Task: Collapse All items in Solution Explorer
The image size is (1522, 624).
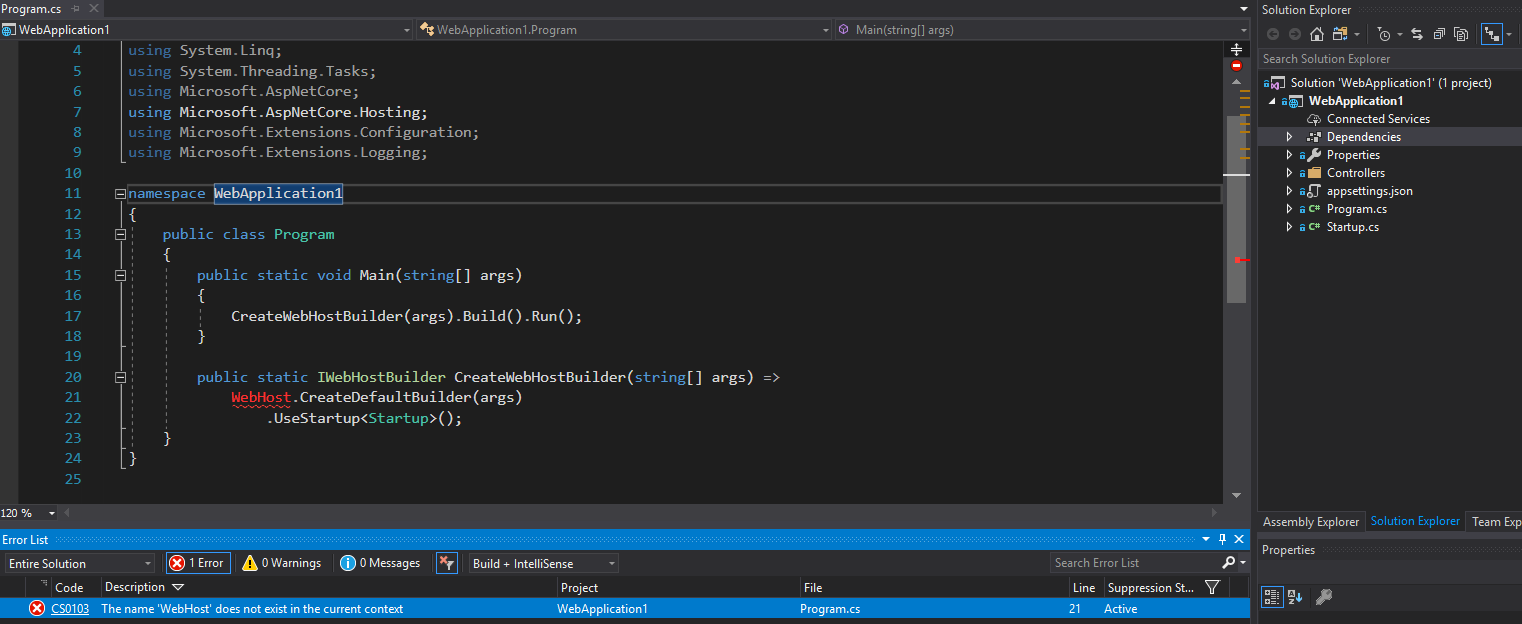Action: (x=1439, y=35)
